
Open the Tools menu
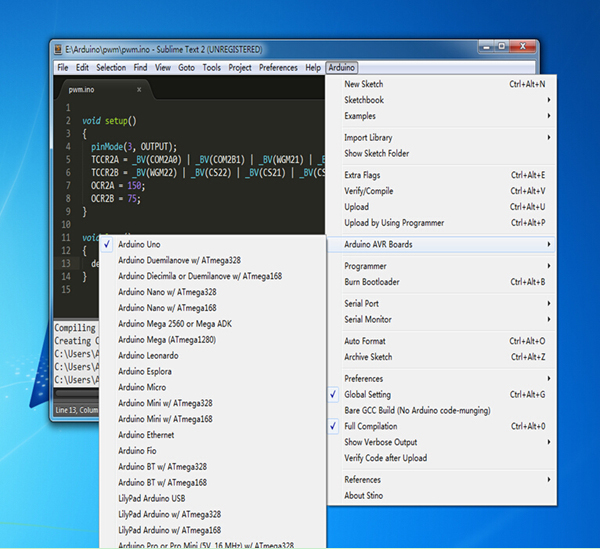tap(212, 68)
